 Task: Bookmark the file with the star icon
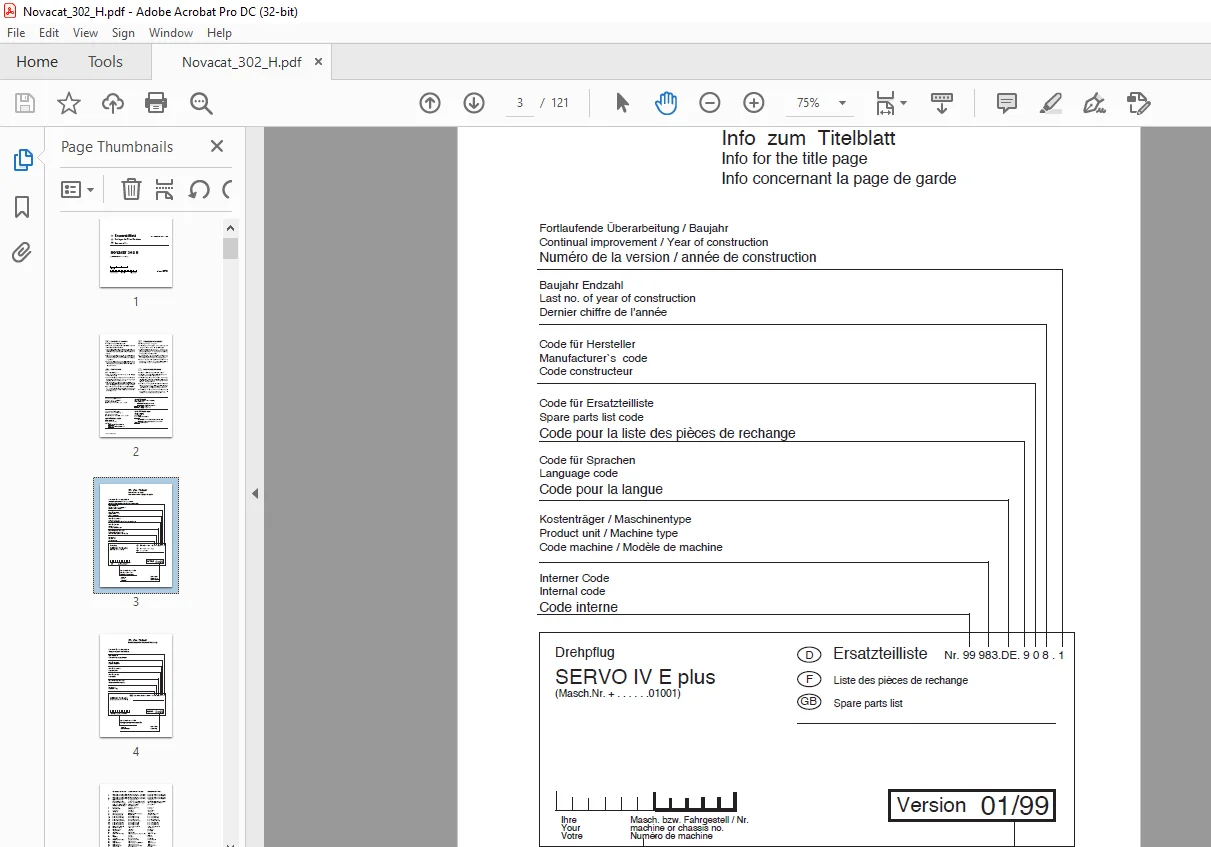[68, 103]
